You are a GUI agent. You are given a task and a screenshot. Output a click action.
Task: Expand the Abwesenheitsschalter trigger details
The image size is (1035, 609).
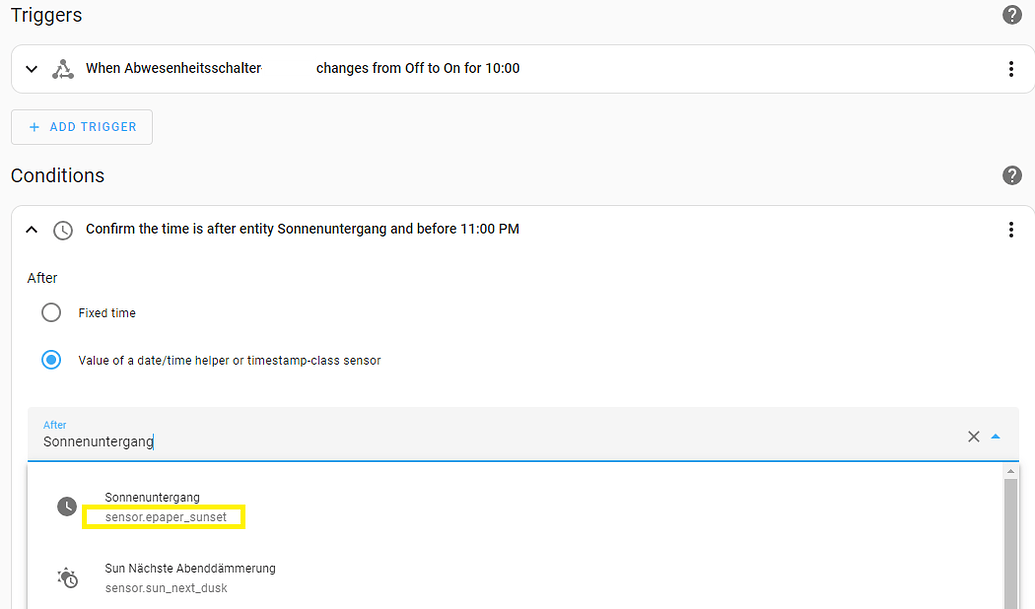[x=30, y=68]
